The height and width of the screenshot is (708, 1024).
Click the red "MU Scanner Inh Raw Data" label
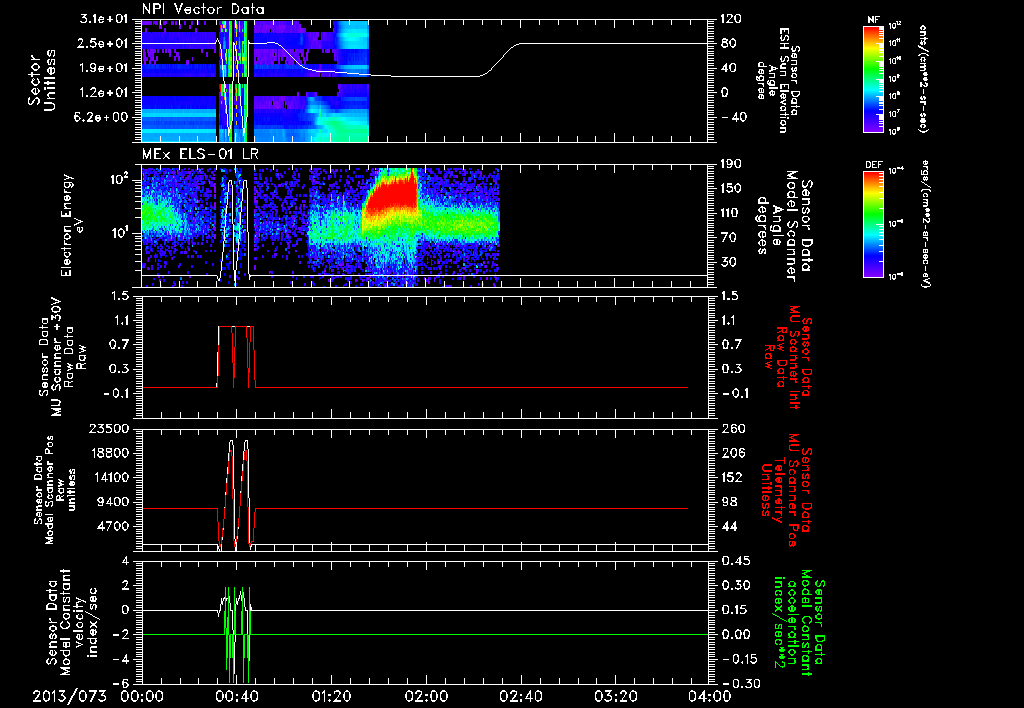787,358
